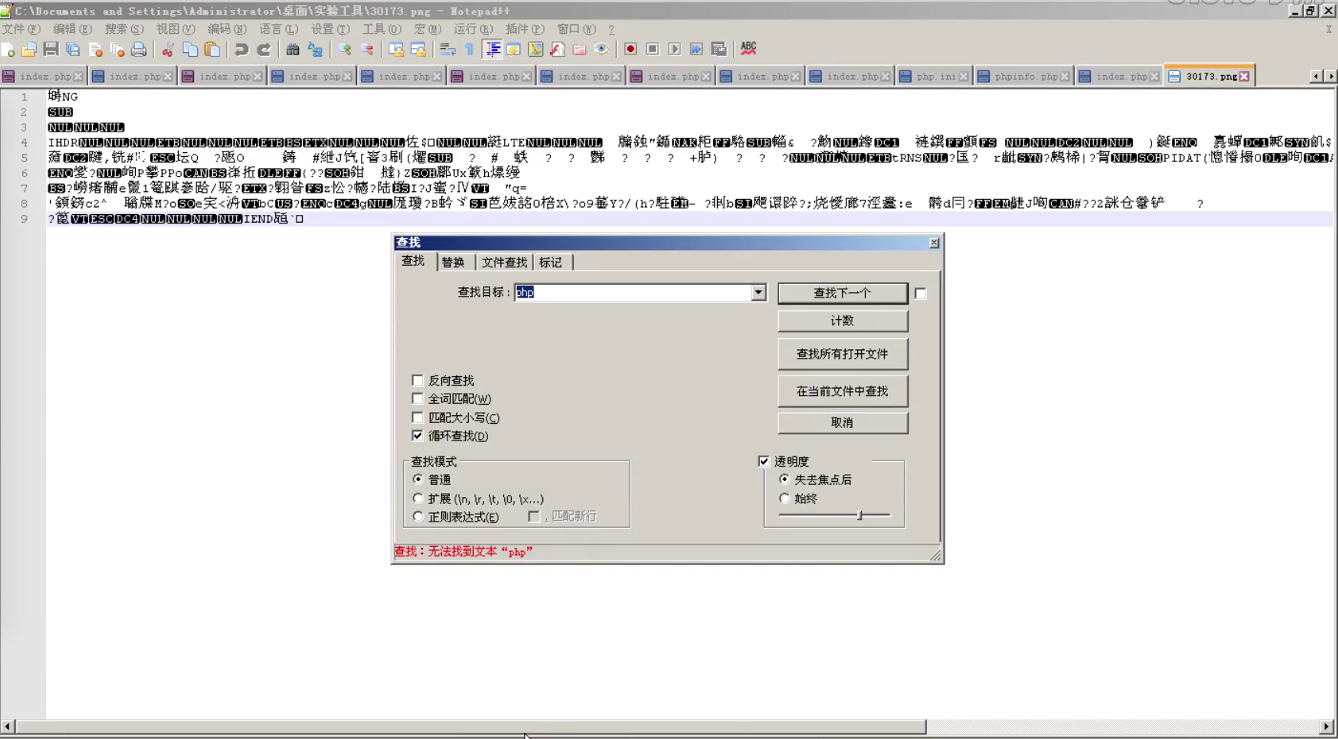
Task: Click the ABC spell check icon
Action: 748,49
